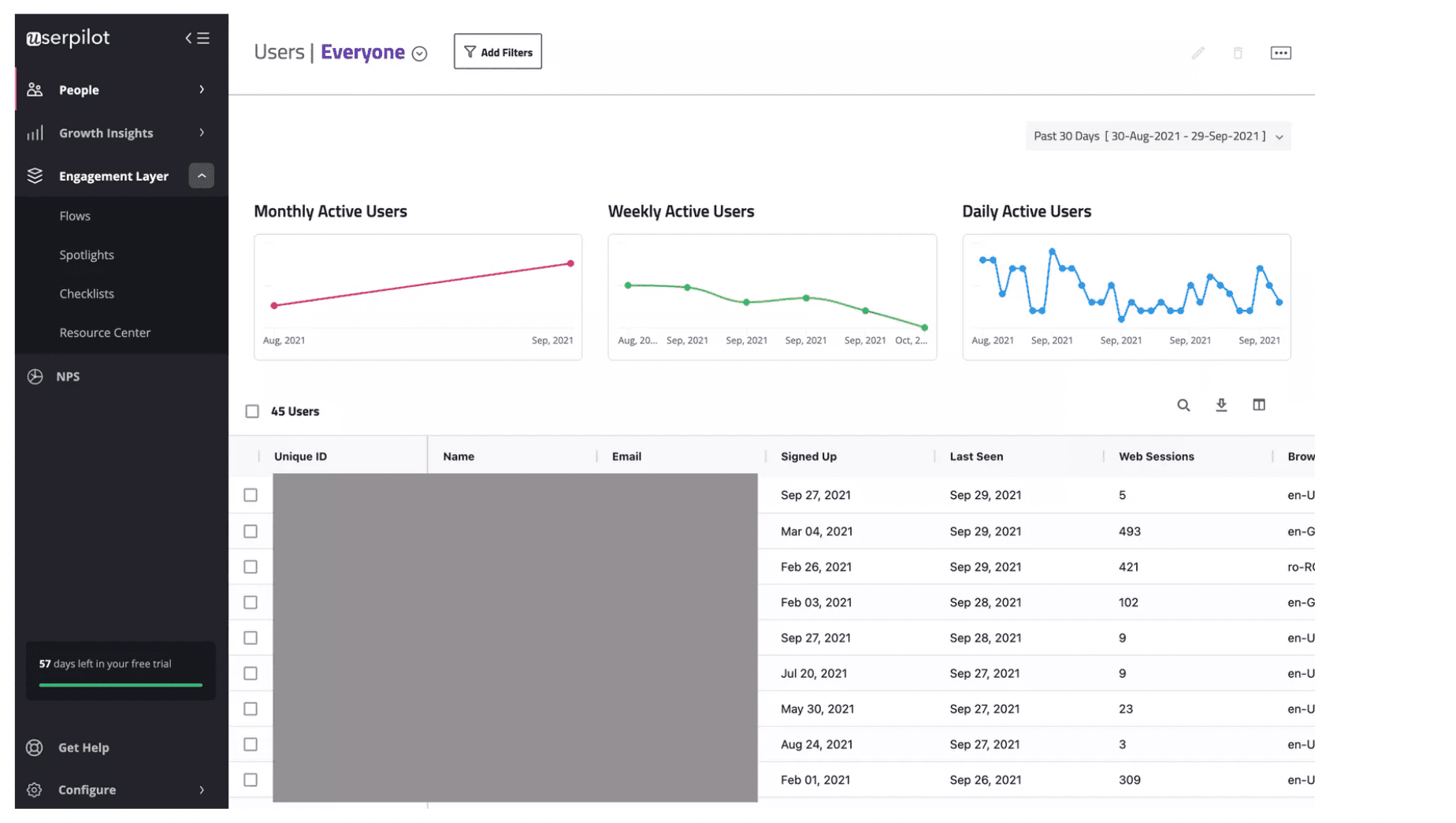
Task: Collapse the sidebar with the menu toggle icon
Action: coord(197,38)
